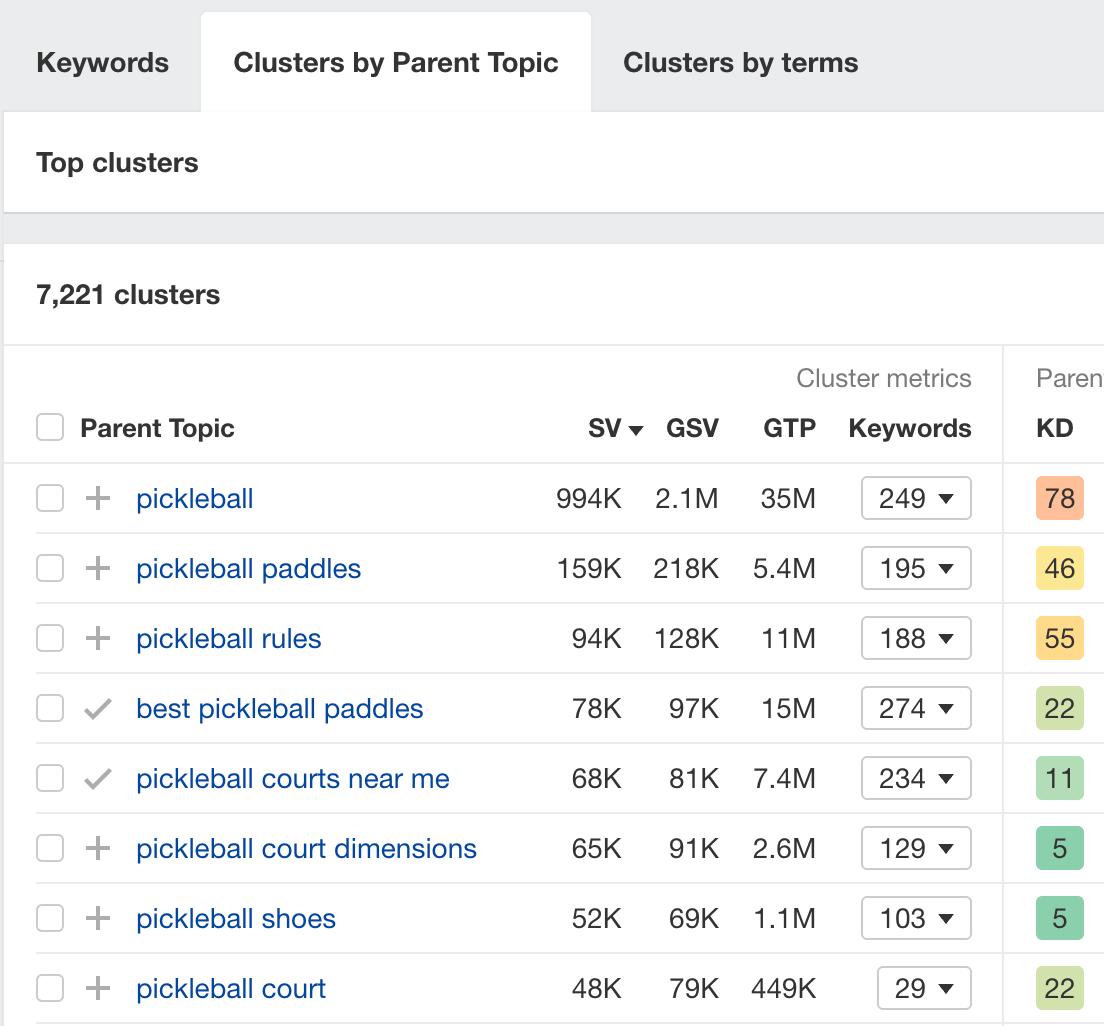1104x1026 pixels.
Task: Click the checkmark icon next to best pickleball paddles
Action: coord(97,708)
